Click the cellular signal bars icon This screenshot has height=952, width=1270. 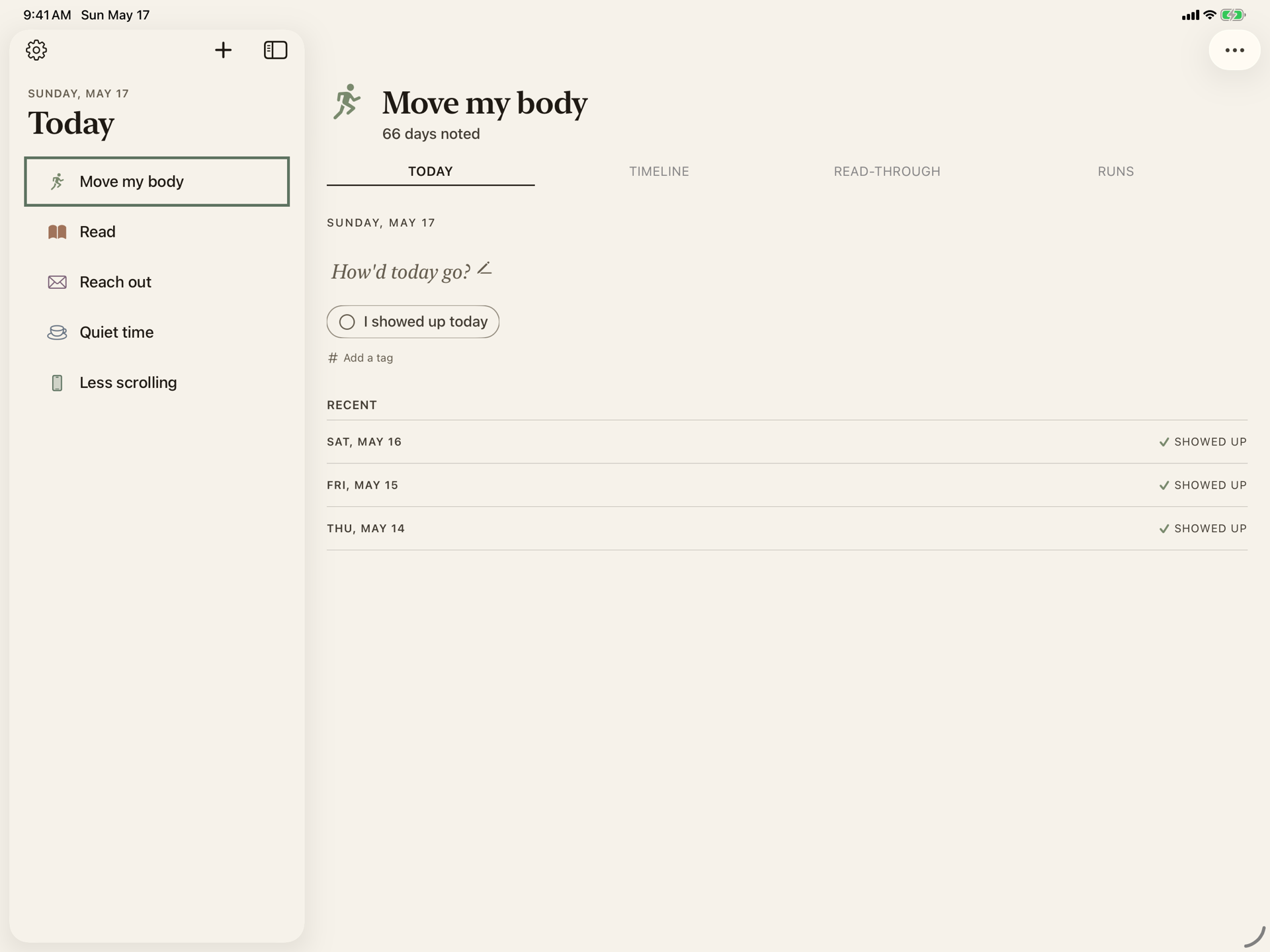1190,15
